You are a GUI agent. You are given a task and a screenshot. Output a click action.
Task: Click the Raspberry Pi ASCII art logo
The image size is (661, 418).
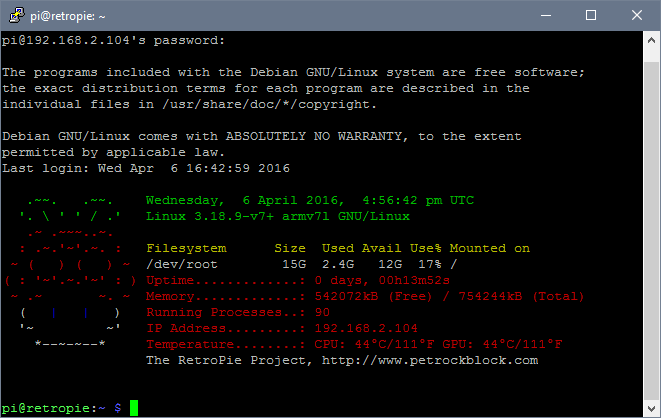(68, 279)
